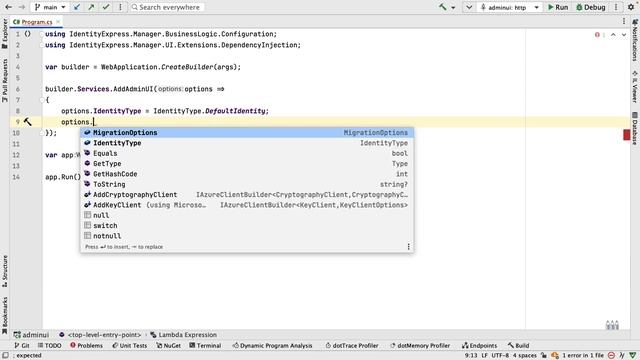
Task: Click the Build hammer in the top toolbar
Action: 443,7
